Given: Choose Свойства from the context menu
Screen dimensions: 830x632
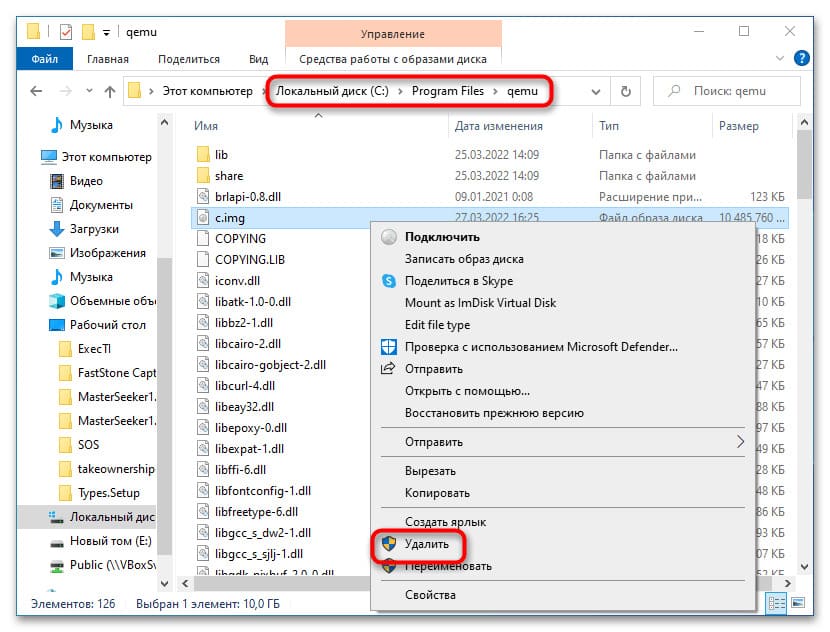Looking at the screenshot, I should coord(430,595).
